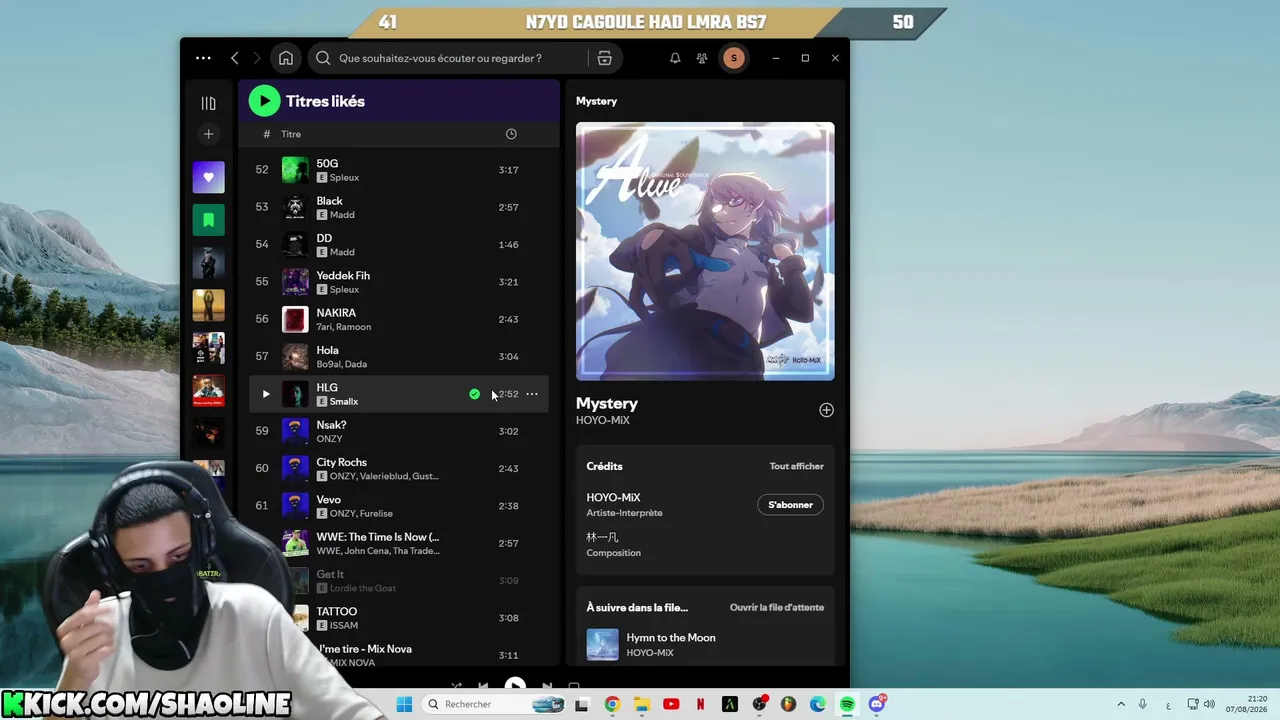This screenshot has height=720, width=1280.
Task: Click the Spleux artist under 50G
Action: pos(344,178)
